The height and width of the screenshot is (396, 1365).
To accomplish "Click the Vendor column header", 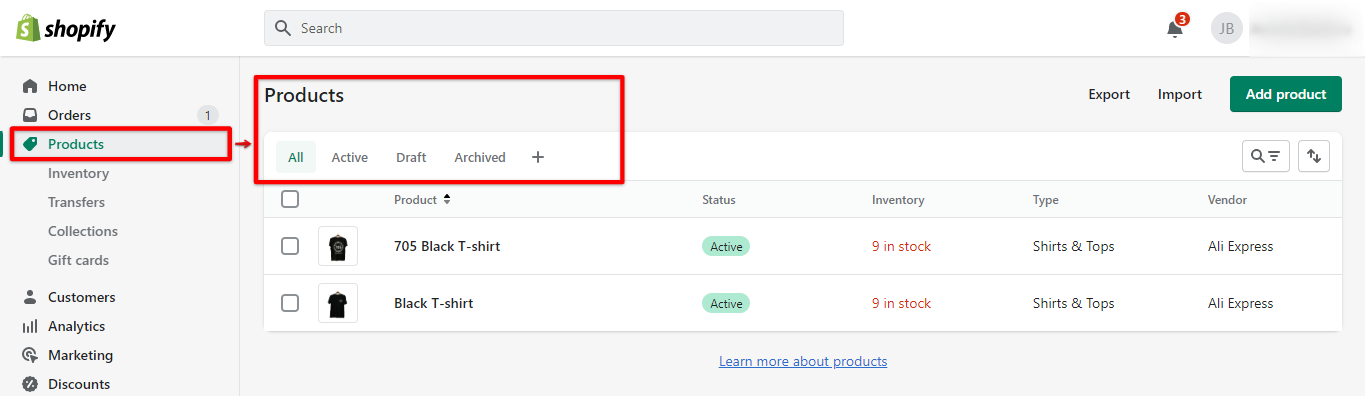I will pos(1227,200).
